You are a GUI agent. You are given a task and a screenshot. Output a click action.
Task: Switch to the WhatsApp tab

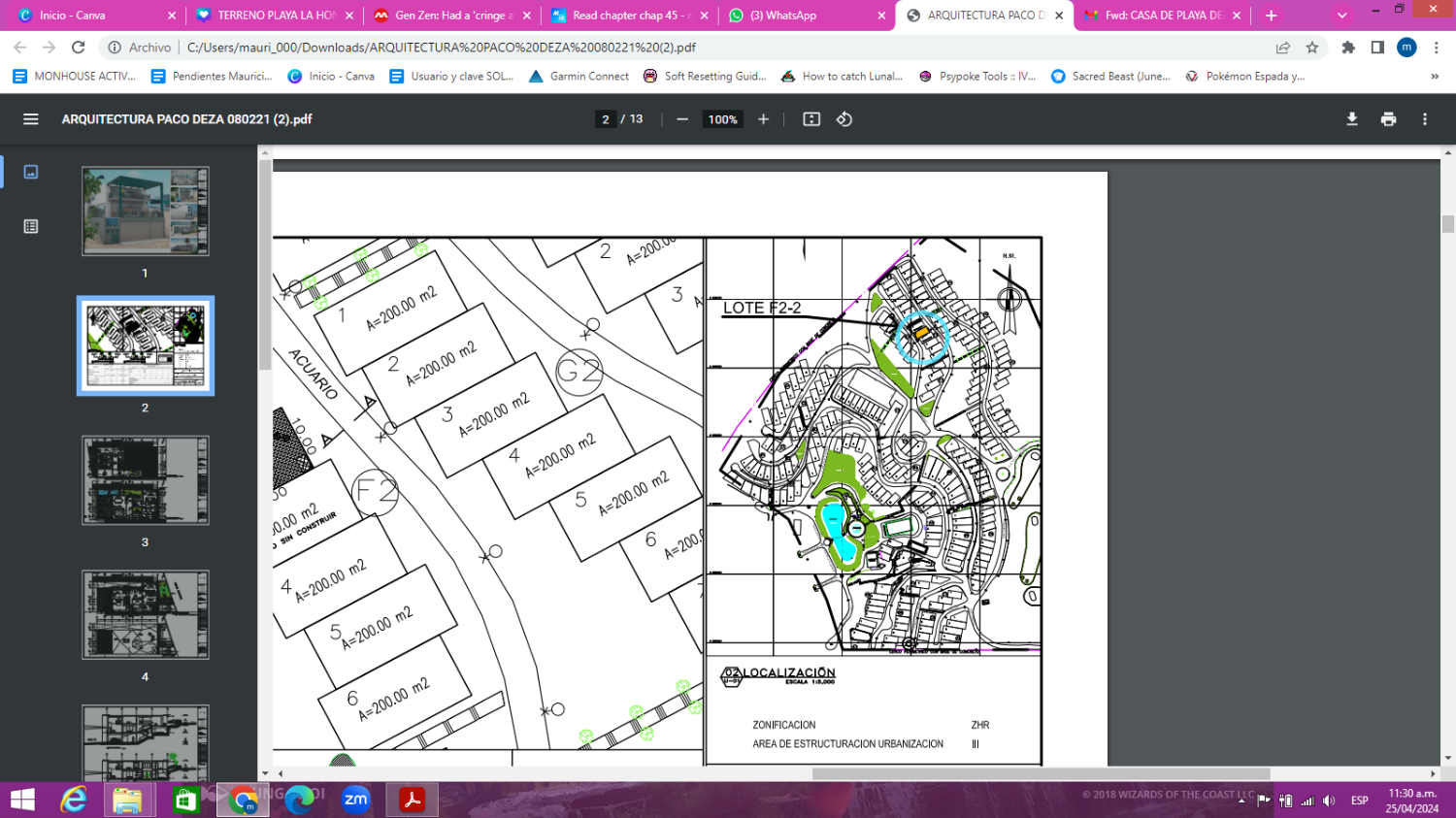click(x=806, y=16)
